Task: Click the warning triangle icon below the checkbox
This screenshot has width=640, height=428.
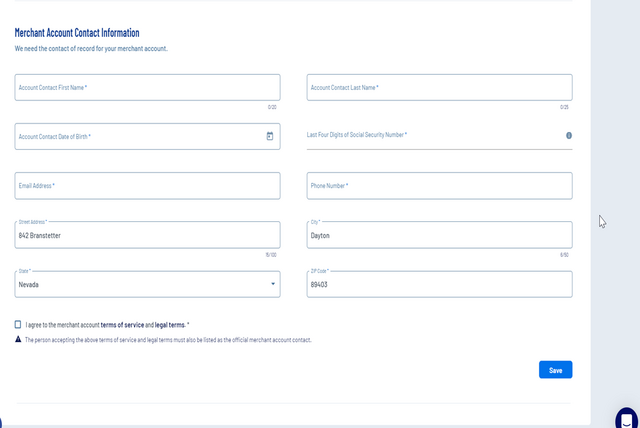Action: (x=18, y=339)
